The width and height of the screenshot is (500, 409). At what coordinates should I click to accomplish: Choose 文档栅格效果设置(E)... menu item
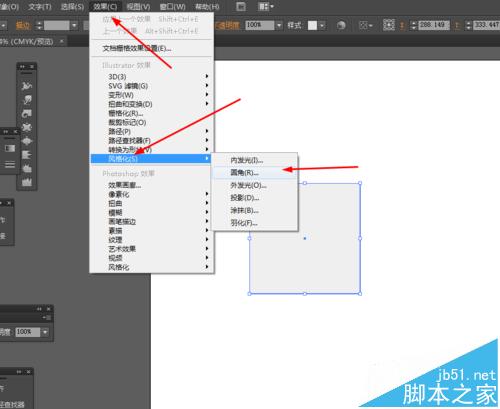coord(137,49)
